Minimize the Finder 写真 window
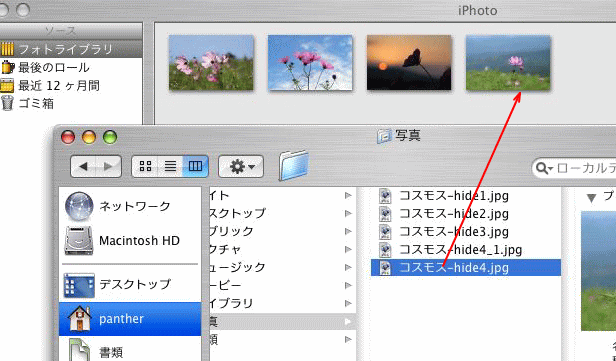616x361 pixels. pos(89,137)
